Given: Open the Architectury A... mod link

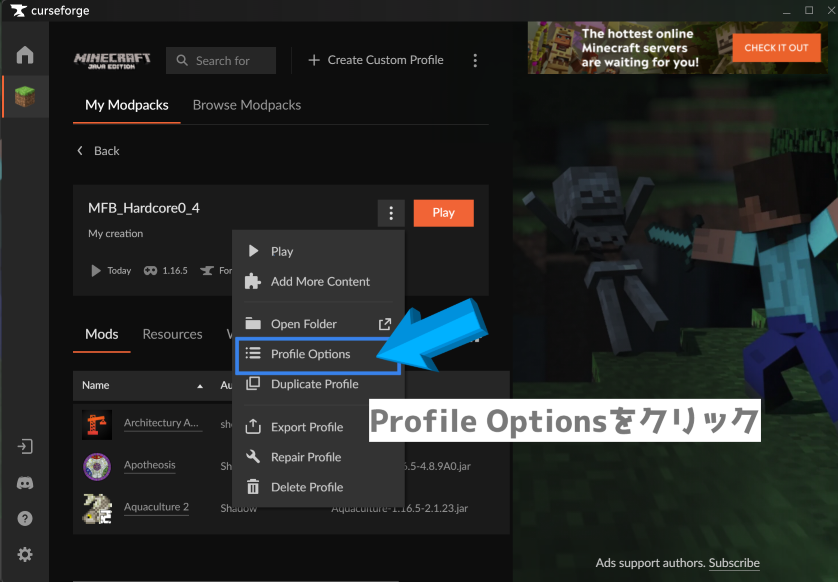Looking at the screenshot, I should [x=161, y=423].
